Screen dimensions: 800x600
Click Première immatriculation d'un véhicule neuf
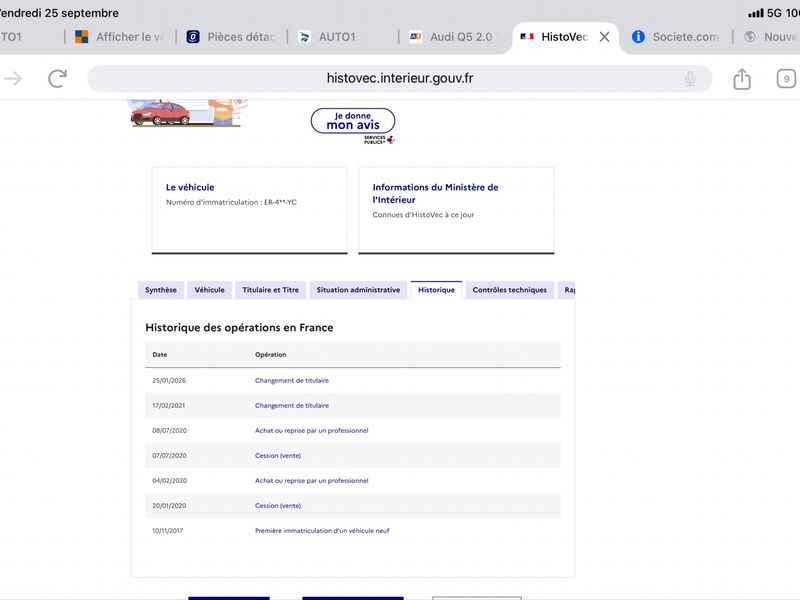(322, 531)
